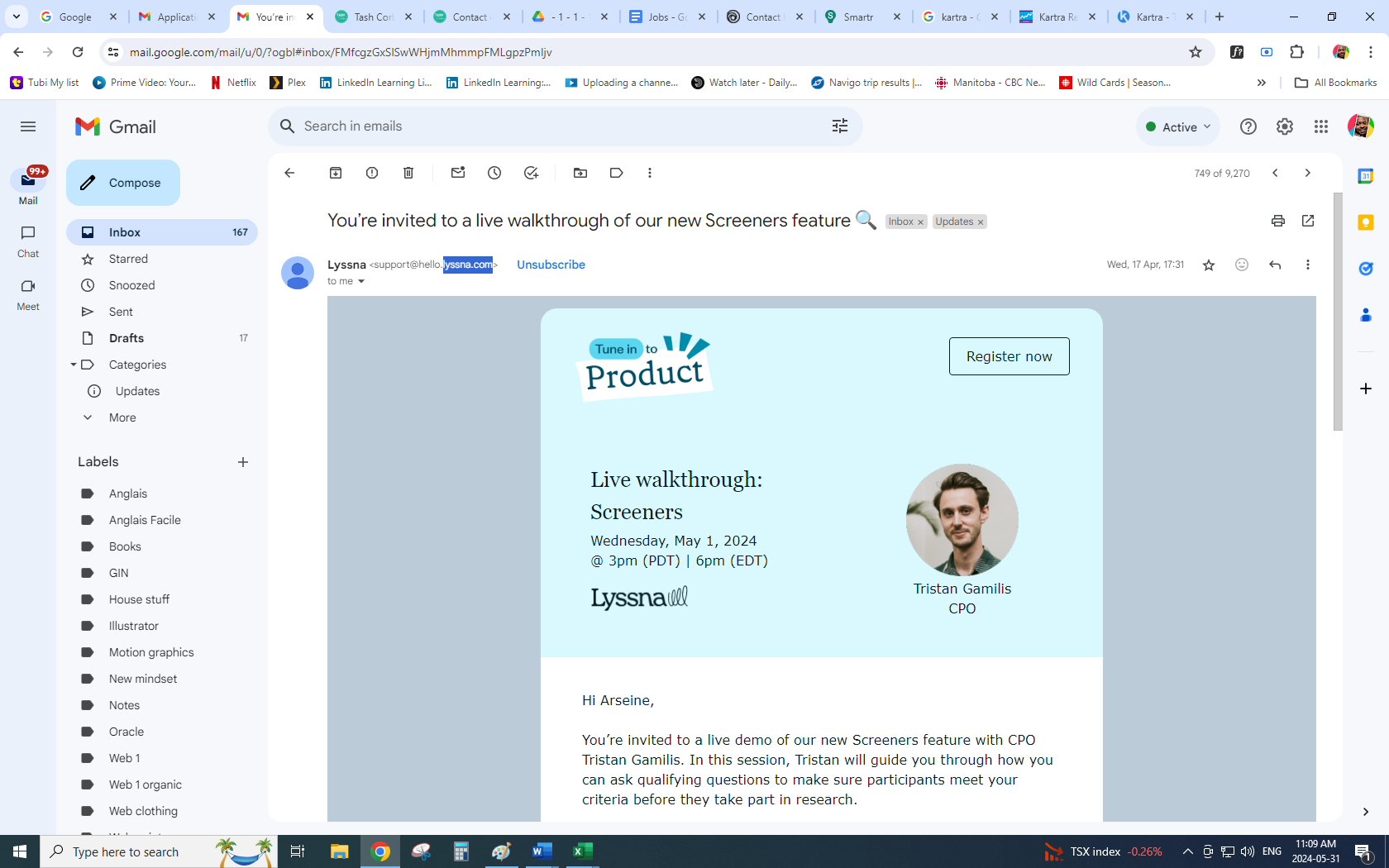This screenshot has height=868, width=1389.
Task: Reply to the Lyssna email
Action: pyautogui.click(x=1275, y=265)
